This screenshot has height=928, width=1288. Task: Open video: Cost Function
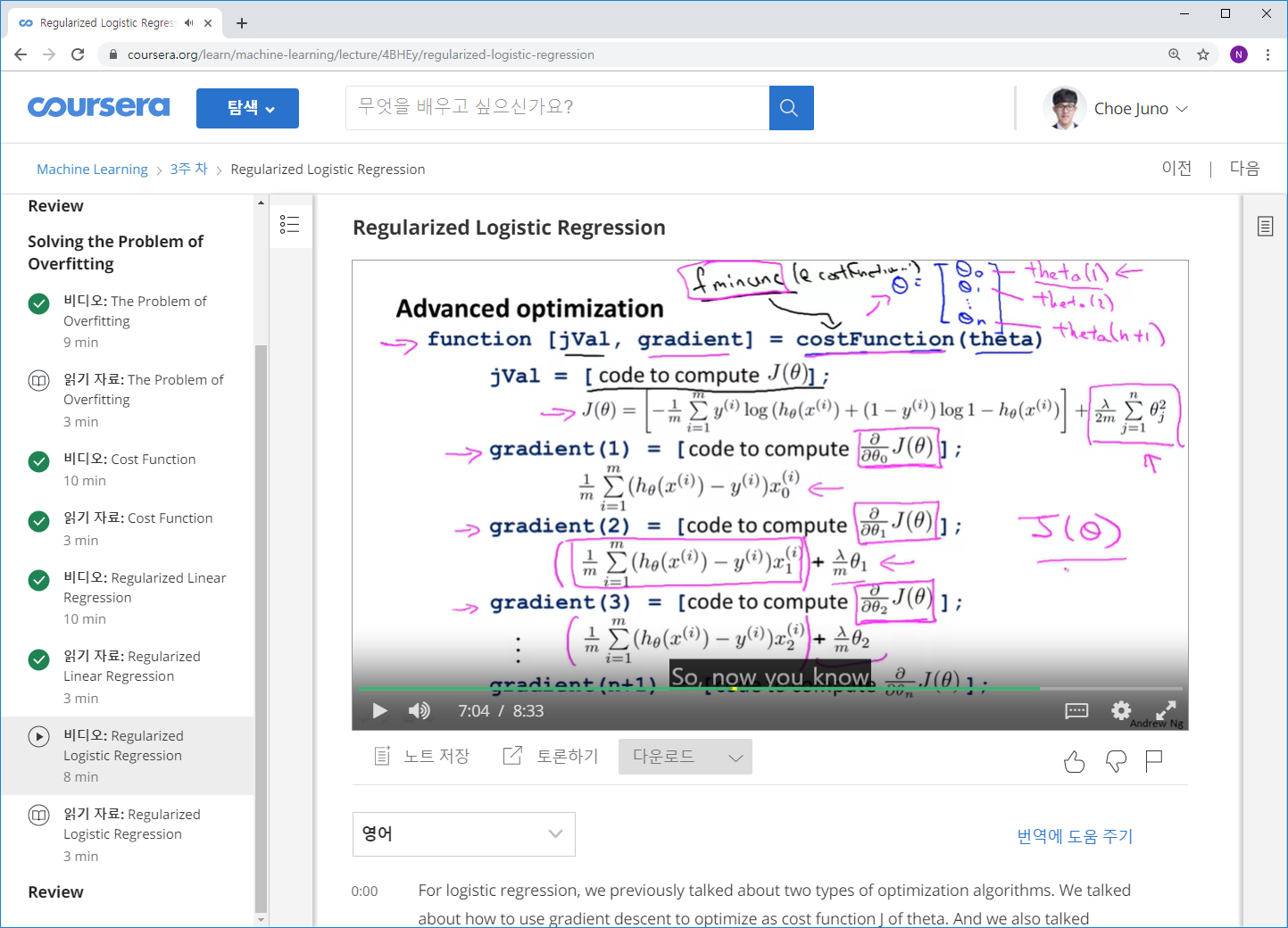(128, 469)
